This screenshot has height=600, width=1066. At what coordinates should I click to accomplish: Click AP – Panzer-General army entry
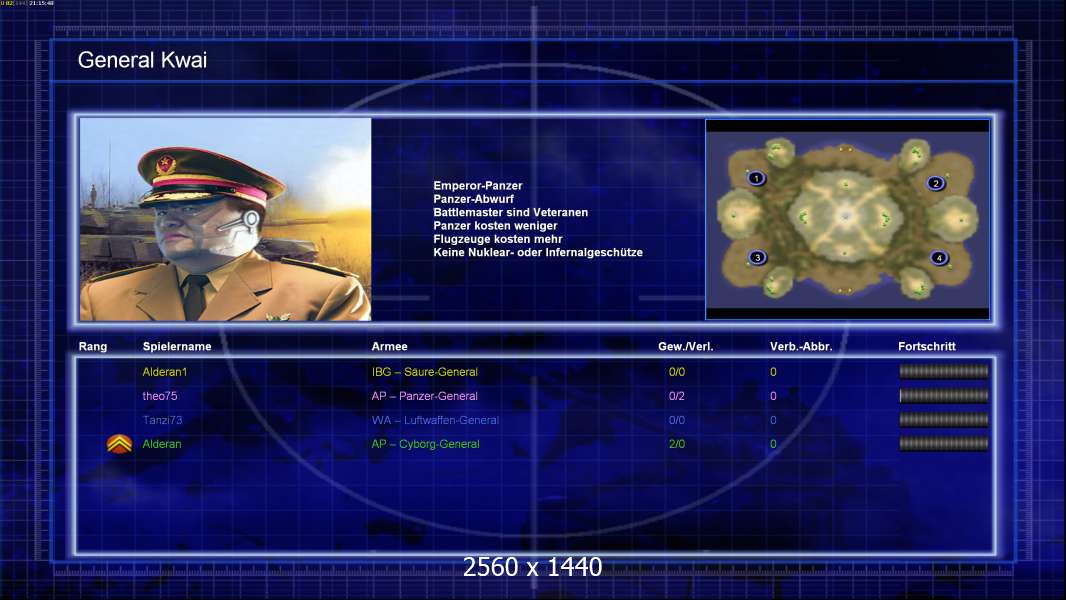(x=424, y=396)
